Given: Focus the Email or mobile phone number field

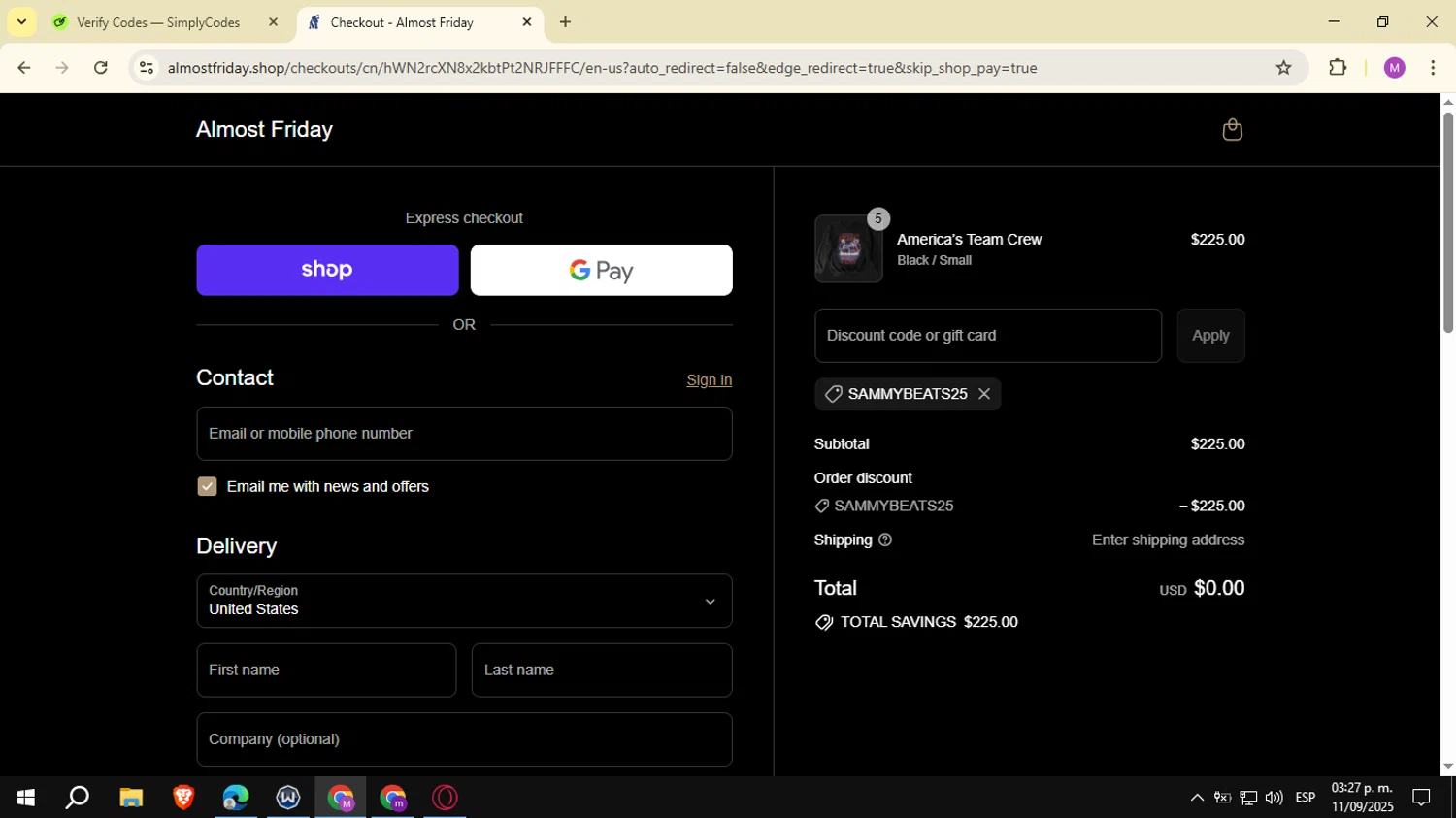Looking at the screenshot, I should tap(464, 434).
